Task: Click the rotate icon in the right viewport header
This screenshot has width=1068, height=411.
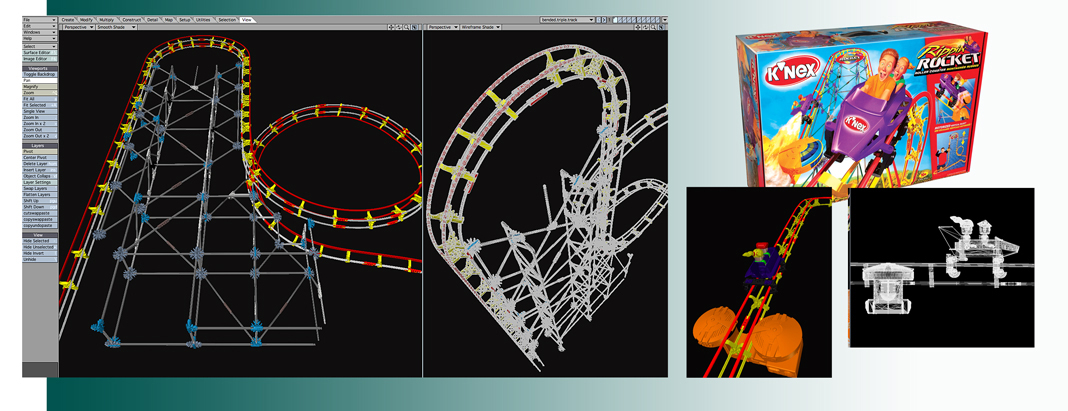Action: point(646,27)
